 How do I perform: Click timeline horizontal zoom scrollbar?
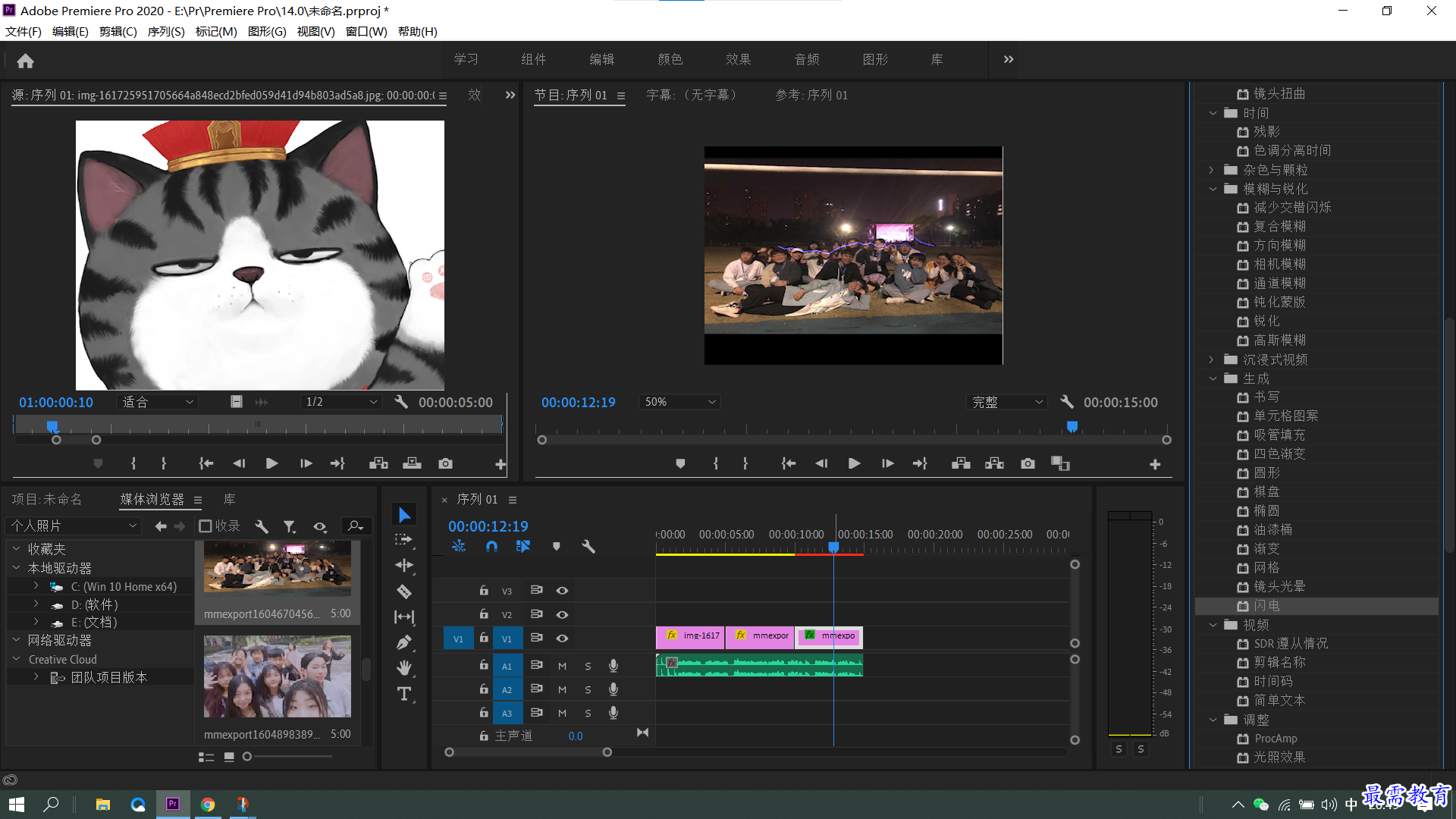click(x=528, y=752)
